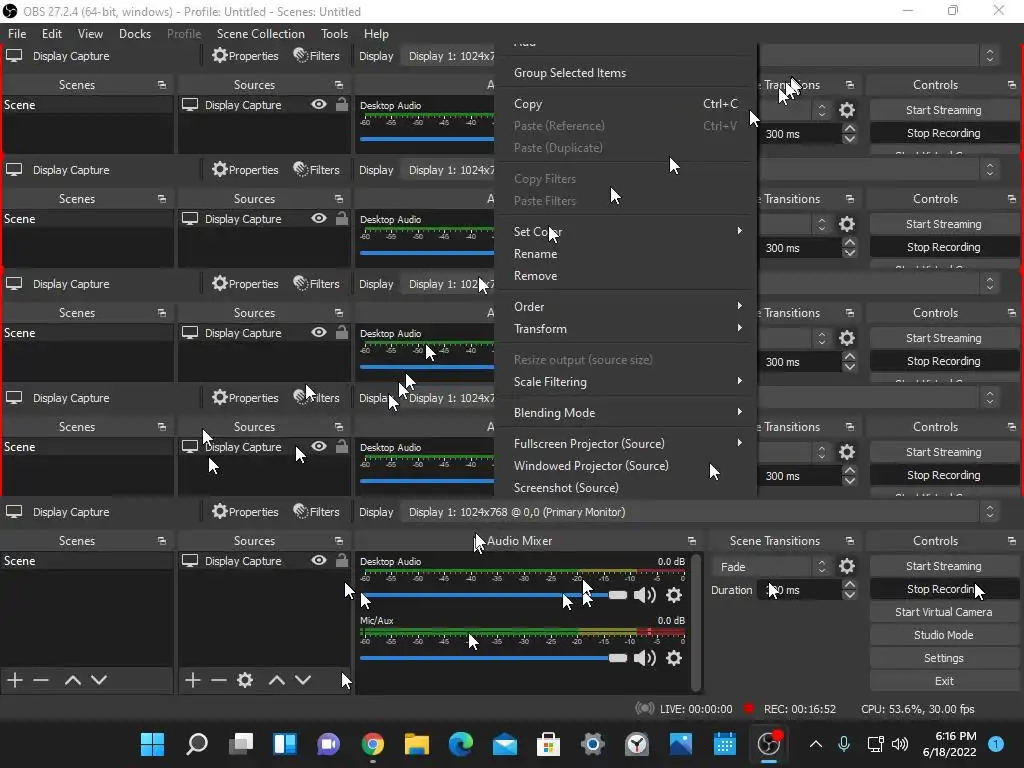Move the scene down in the Scenes list toolbar
Image resolution: width=1024 pixels, height=768 pixels.
99,680
